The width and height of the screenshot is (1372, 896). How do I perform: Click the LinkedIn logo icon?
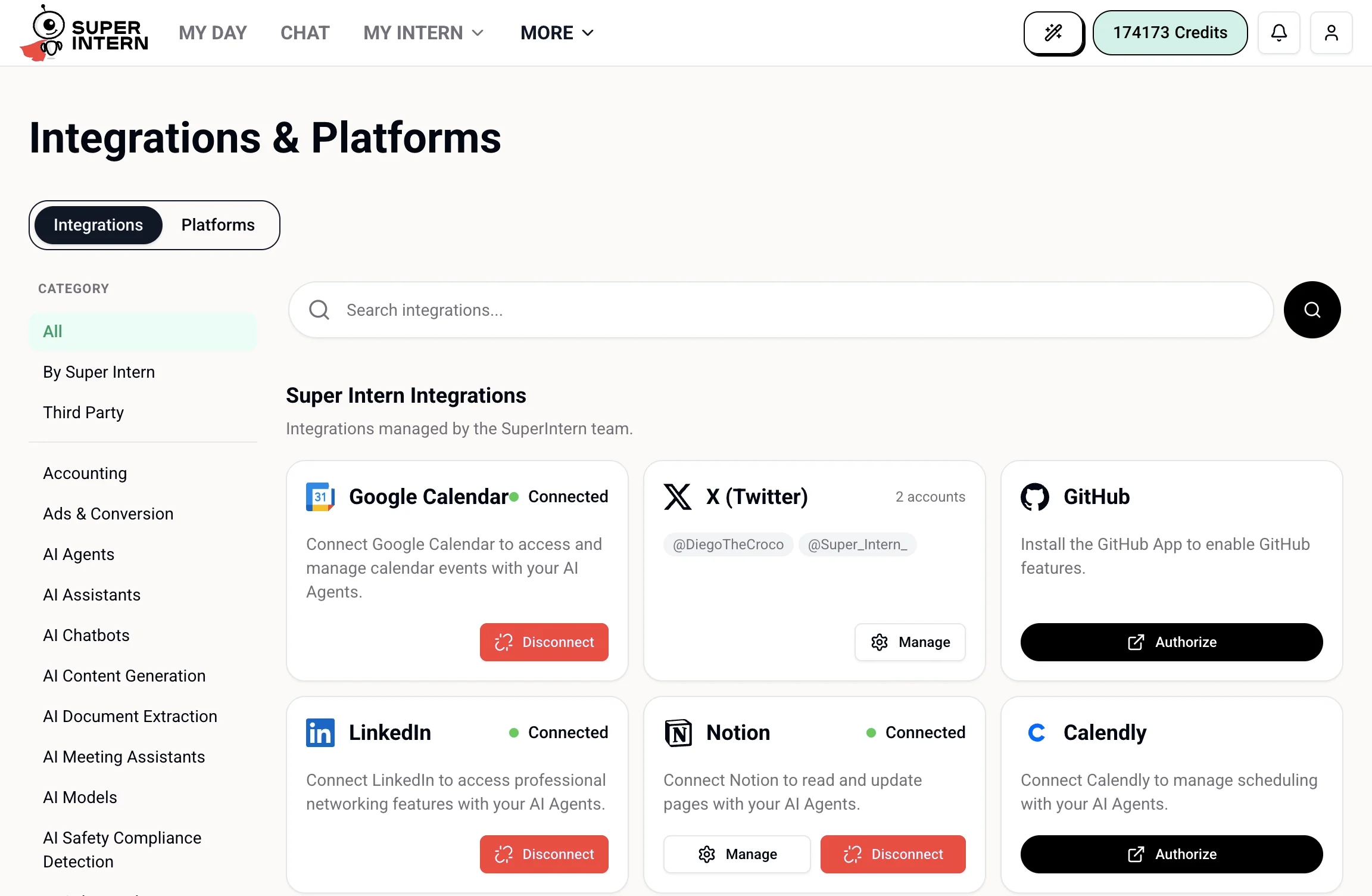coord(320,733)
